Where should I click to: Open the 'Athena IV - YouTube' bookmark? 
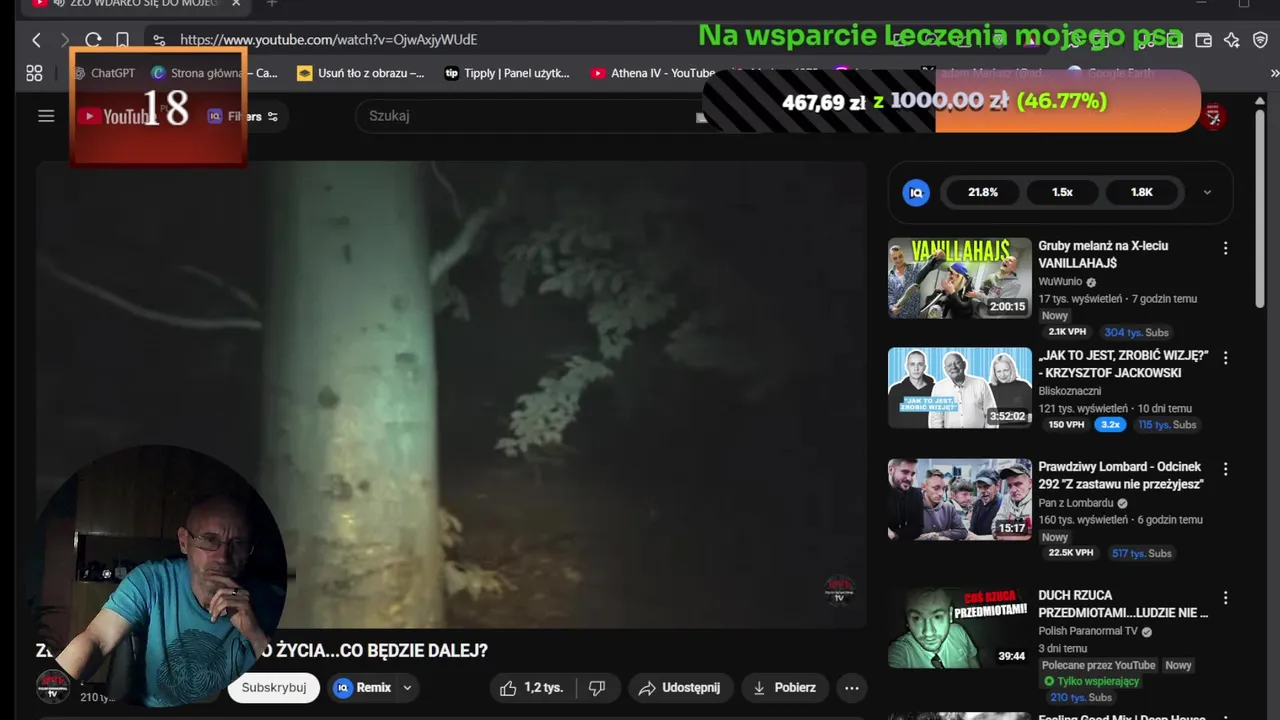653,73
